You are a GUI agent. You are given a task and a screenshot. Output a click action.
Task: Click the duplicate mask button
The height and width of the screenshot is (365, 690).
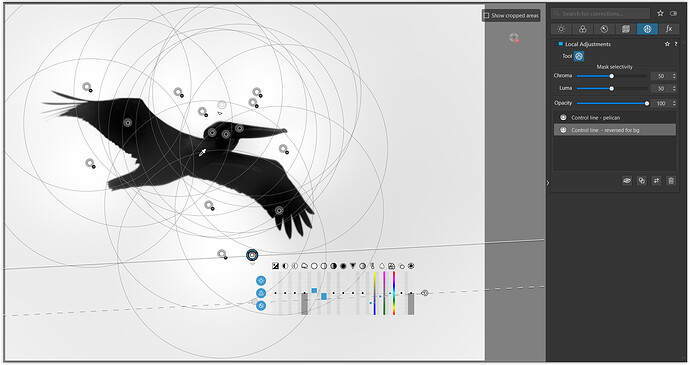(x=642, y=181)
